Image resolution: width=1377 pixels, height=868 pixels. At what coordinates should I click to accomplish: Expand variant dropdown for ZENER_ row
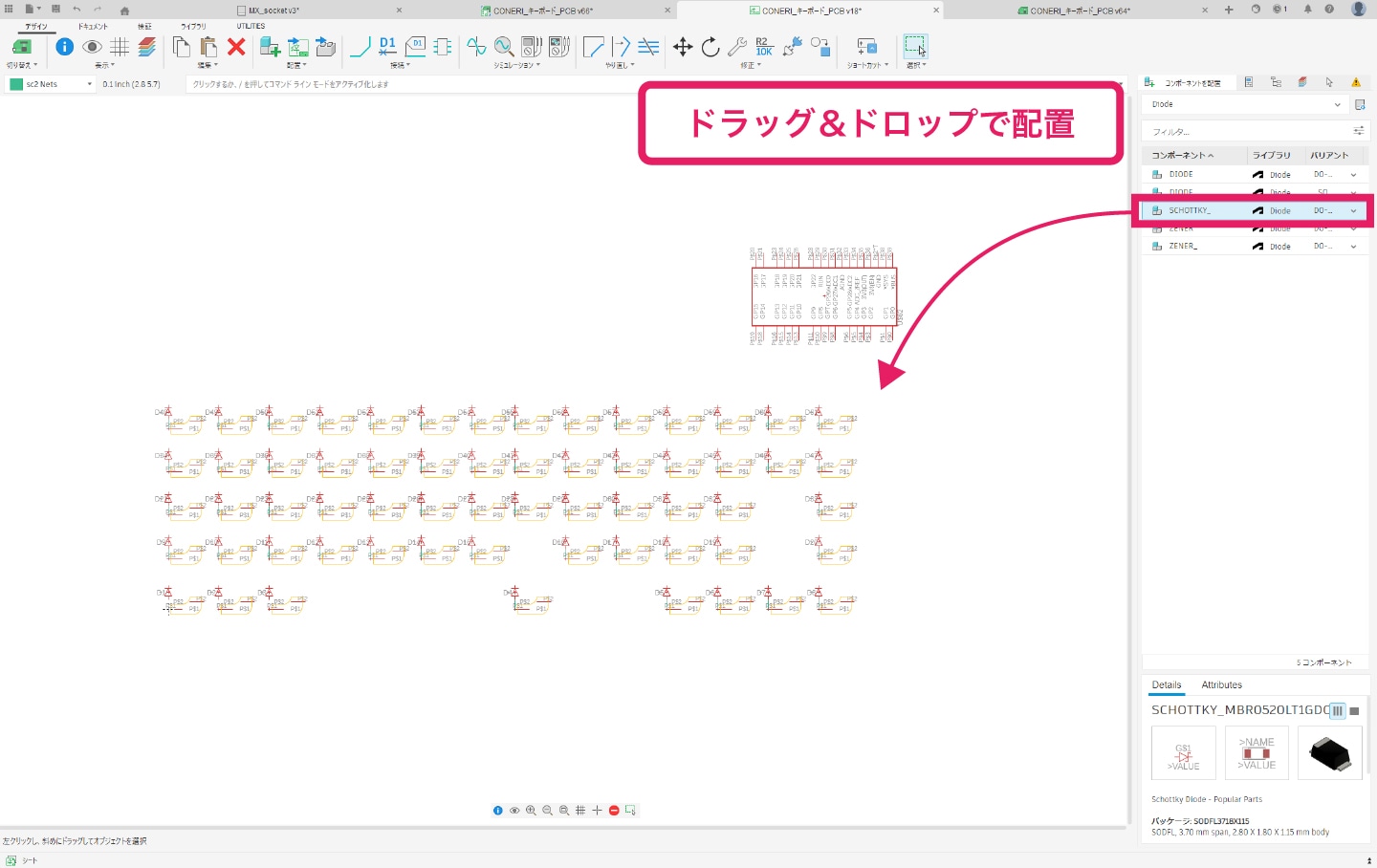(x=1353, y=247)
